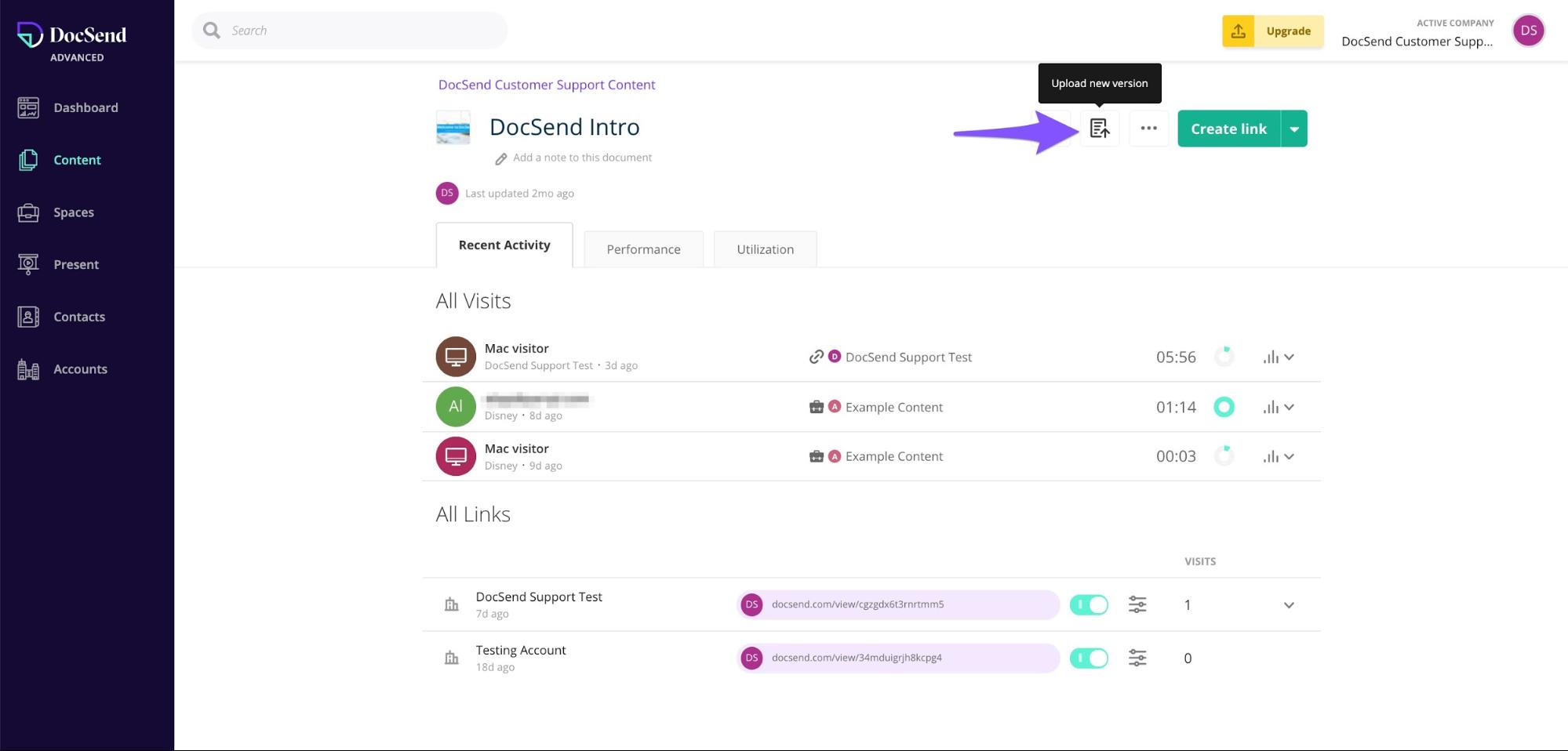This screenshot has width=1568, height=751.
Task: Click into the Search field
Action: (x=350, y=31)
